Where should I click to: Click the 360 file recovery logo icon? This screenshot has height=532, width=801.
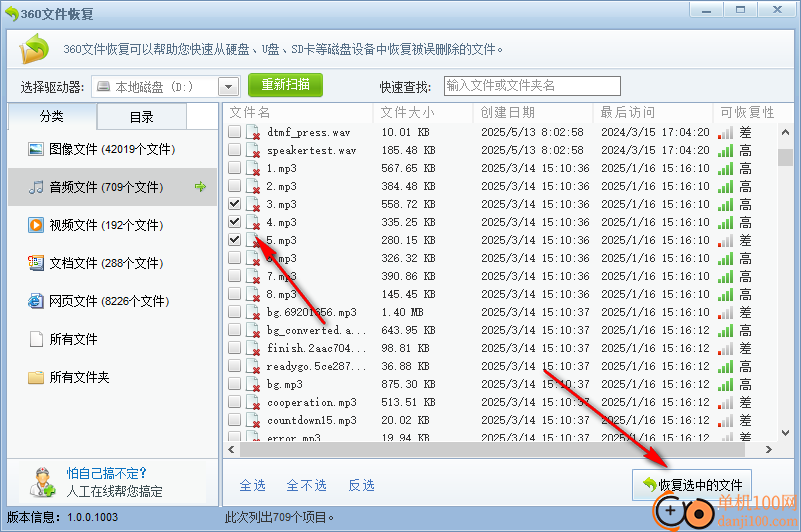pyautogui.click(x=34, y=49)
